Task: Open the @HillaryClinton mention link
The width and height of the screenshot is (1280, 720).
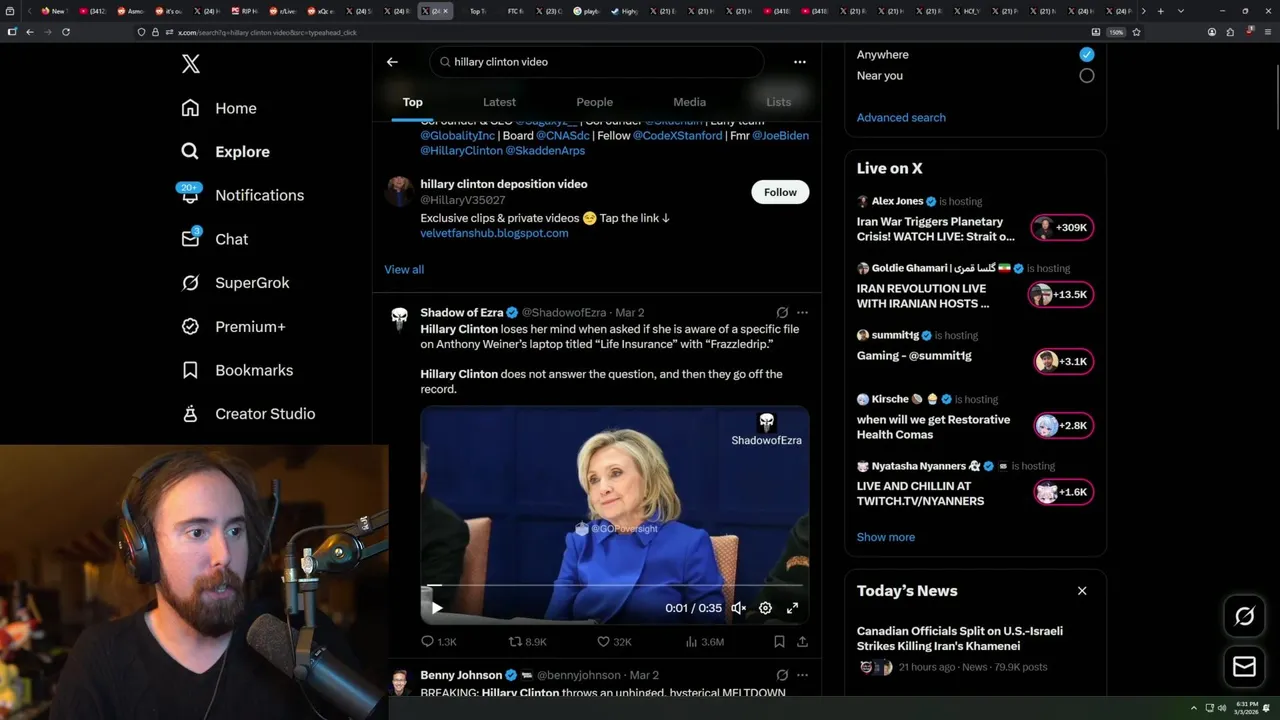Action: click(461, 151)
